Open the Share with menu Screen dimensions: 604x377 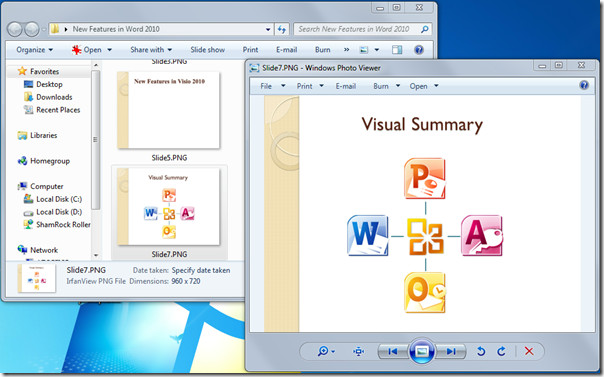coord(151,50)
